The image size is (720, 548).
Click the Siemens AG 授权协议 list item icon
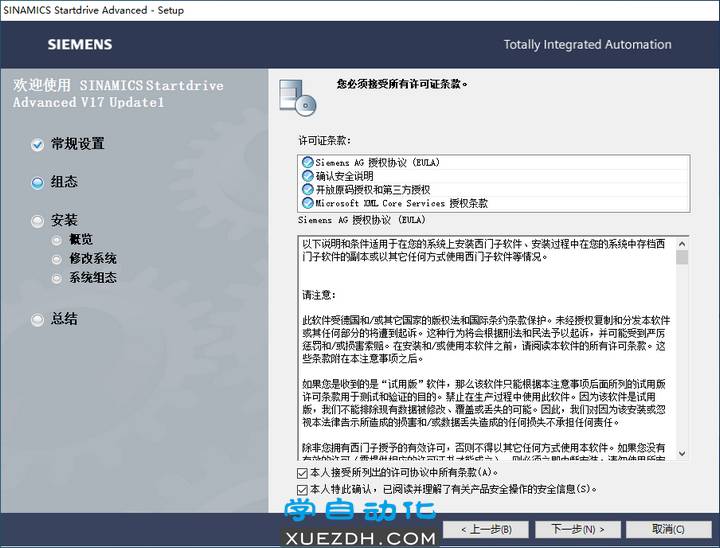pyautogui.click(x=307, y=162)
